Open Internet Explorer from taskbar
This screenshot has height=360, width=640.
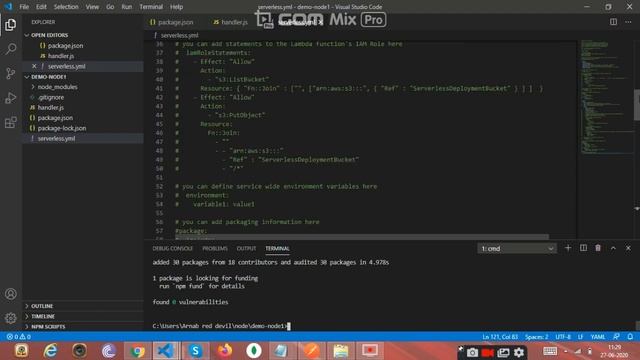click(51, 351)
